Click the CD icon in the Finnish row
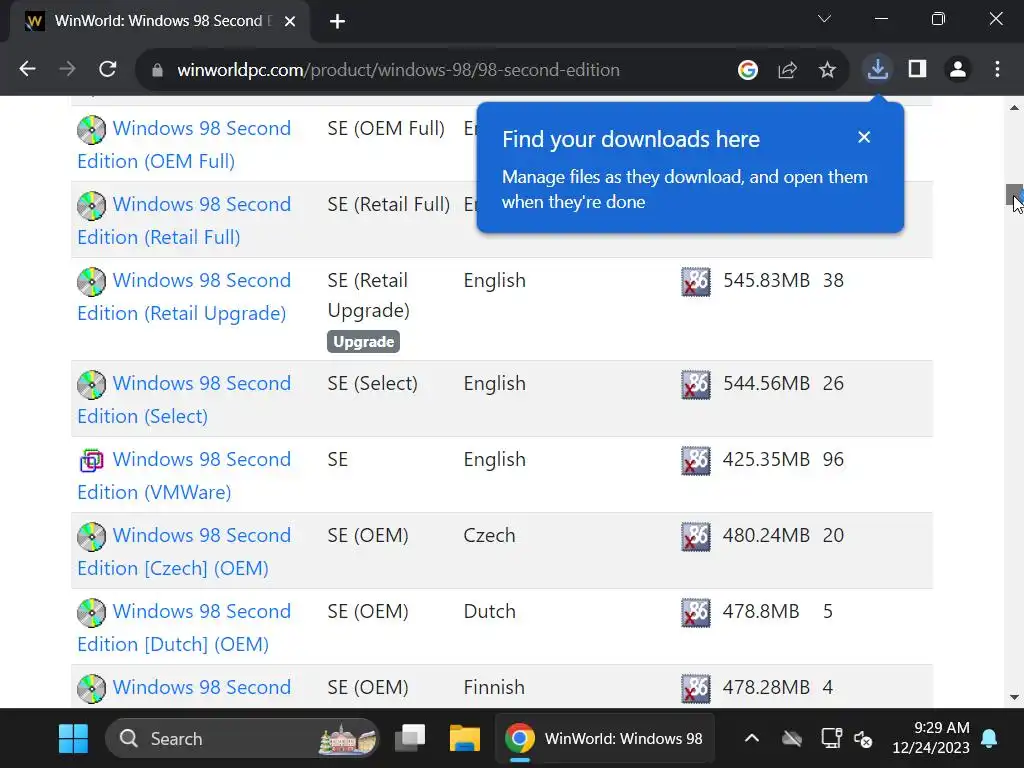The height and width of the screenshot is (768, 1024). (x=91, y=688)
